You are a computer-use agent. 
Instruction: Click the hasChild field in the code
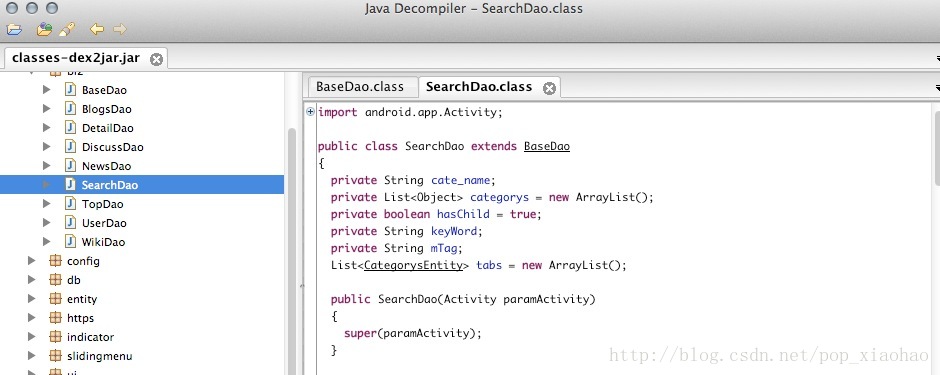tap(463, 214)
